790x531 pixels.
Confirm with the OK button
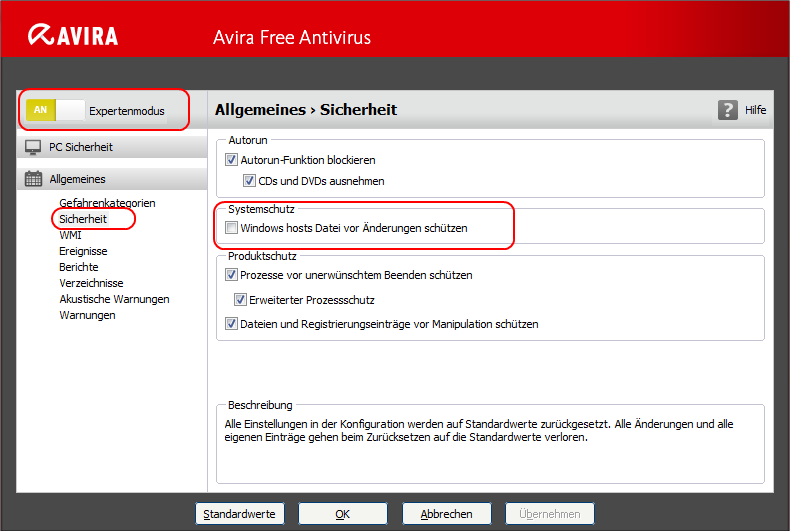[342, 514]
